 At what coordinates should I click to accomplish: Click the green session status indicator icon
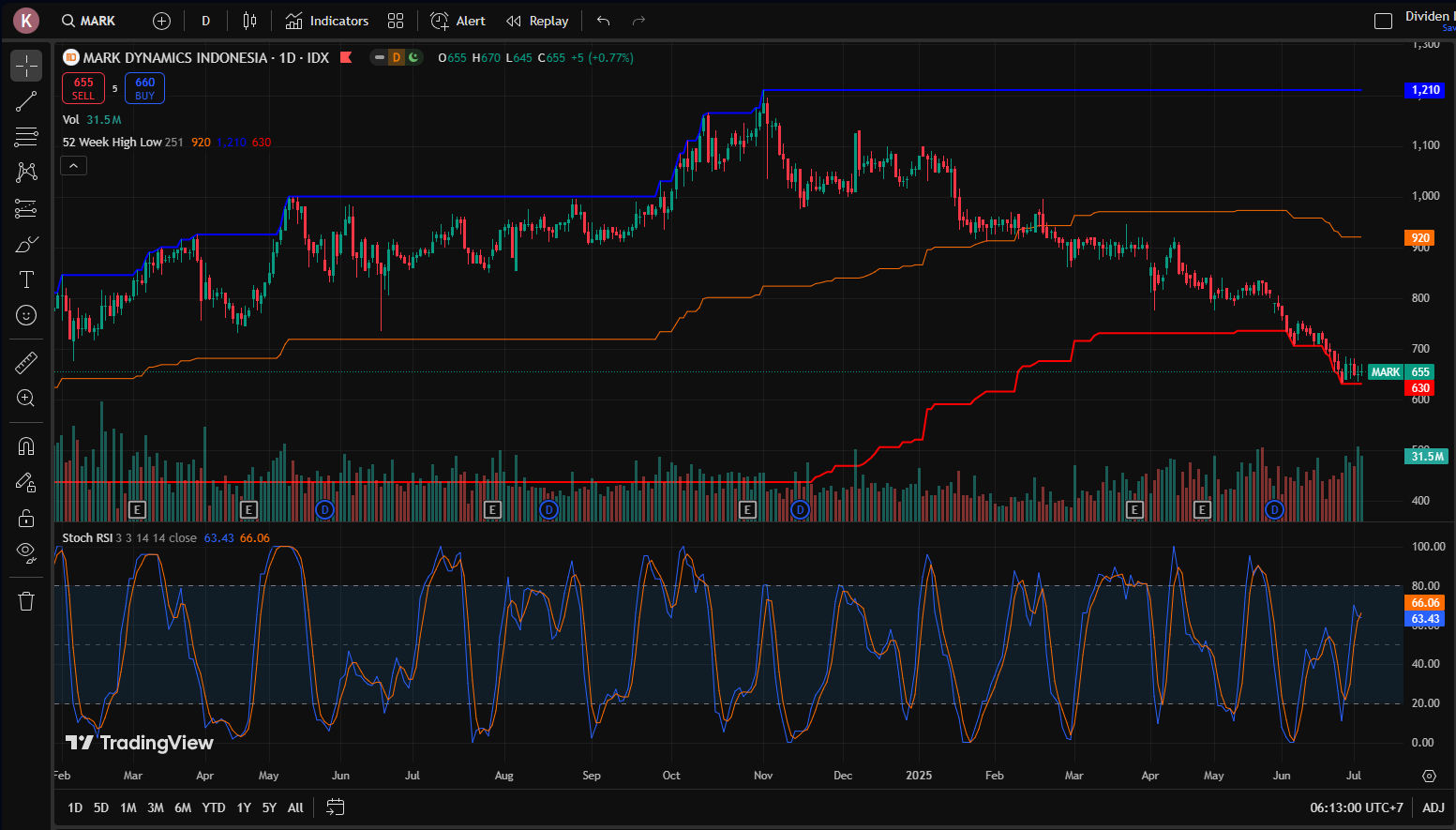413,57
